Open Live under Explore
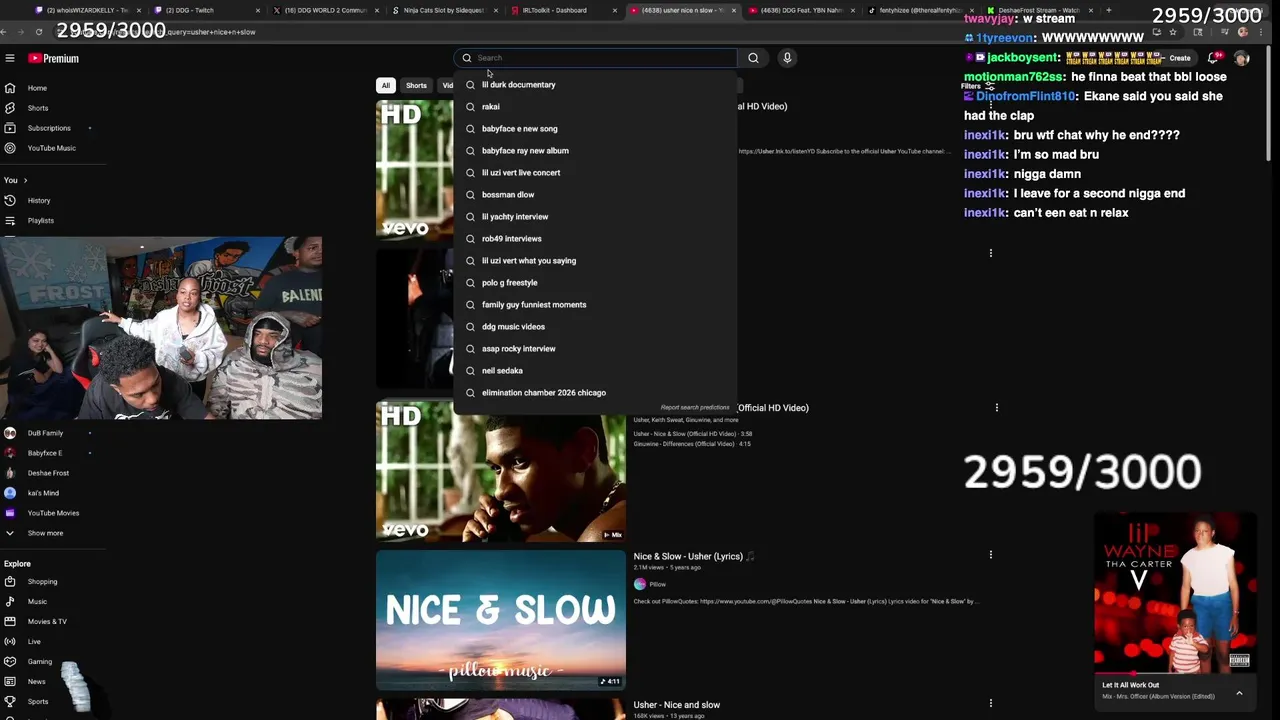The image size is (1280, 720). pyautogui.click(x=34, y=641)
